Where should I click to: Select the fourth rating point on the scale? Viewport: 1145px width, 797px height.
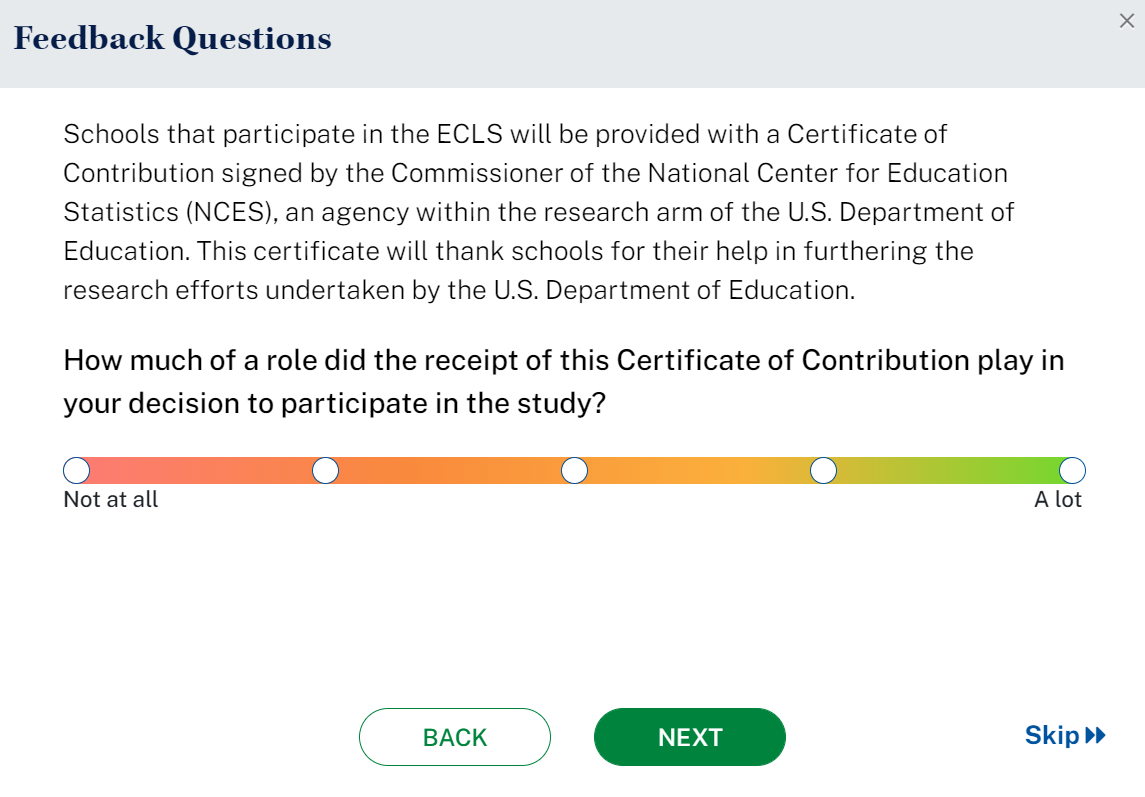pos(823,470)
